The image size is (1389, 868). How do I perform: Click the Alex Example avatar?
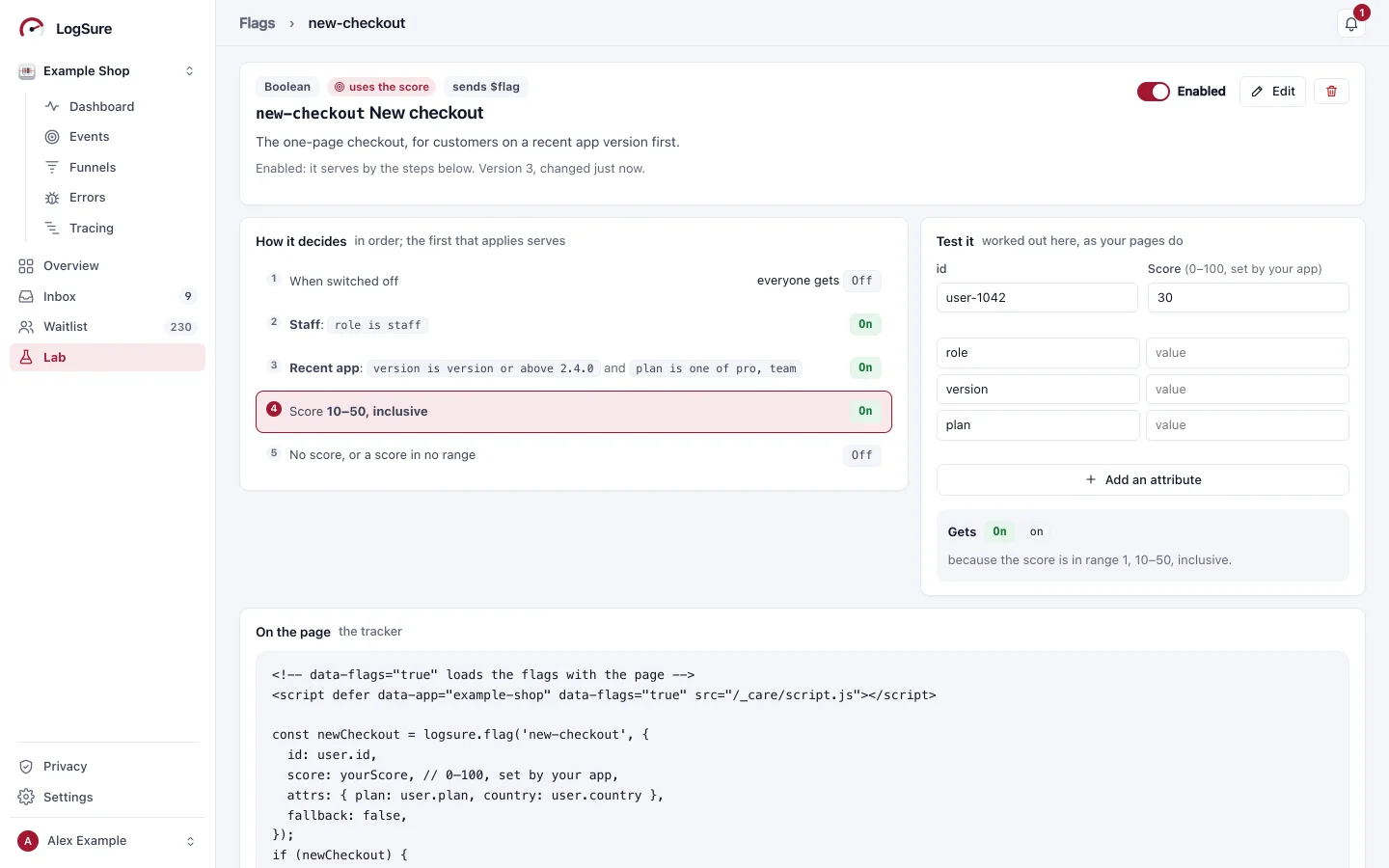[28, 841]
